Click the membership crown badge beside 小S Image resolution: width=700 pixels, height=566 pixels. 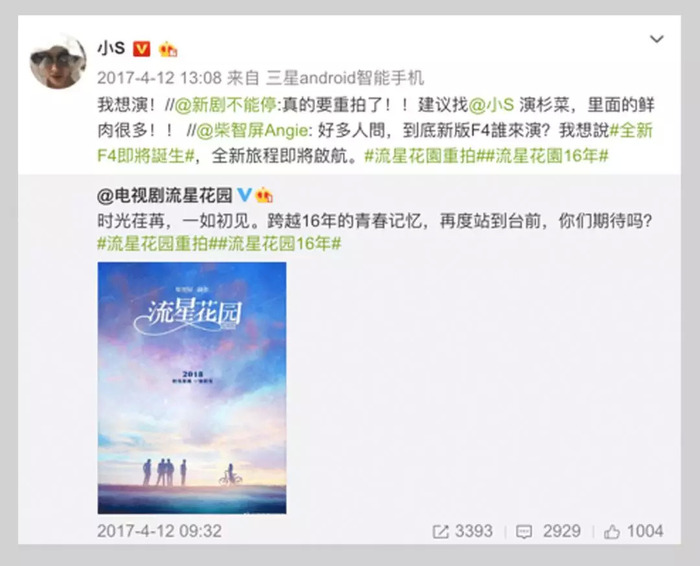[168, 49]
